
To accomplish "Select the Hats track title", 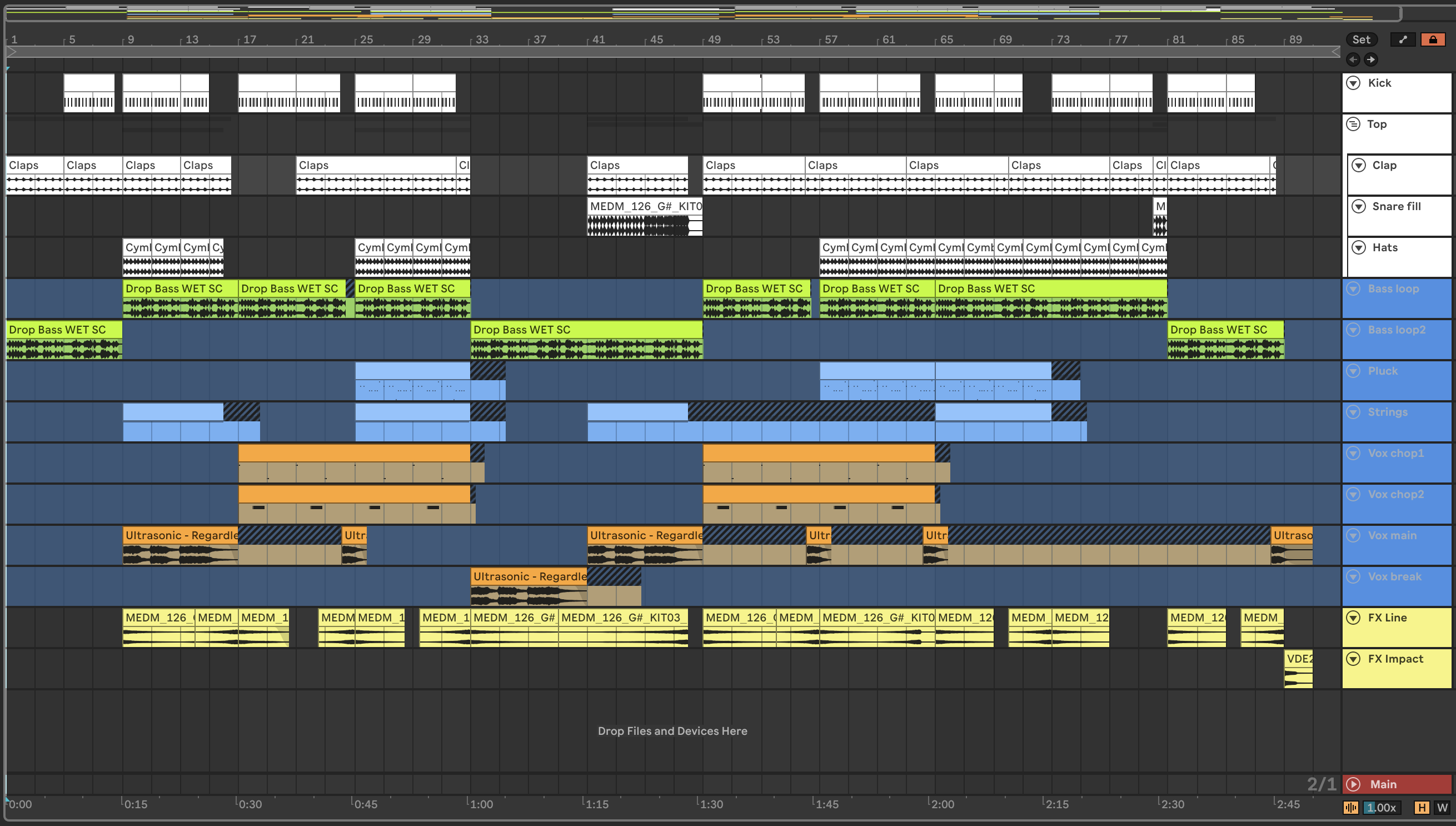I will point(1385,247).
